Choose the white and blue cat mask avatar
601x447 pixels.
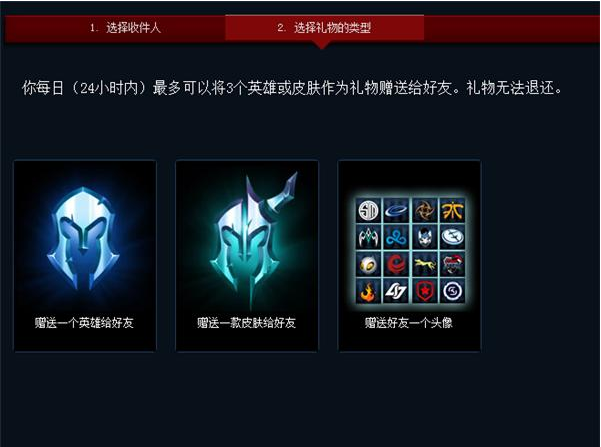425,237
